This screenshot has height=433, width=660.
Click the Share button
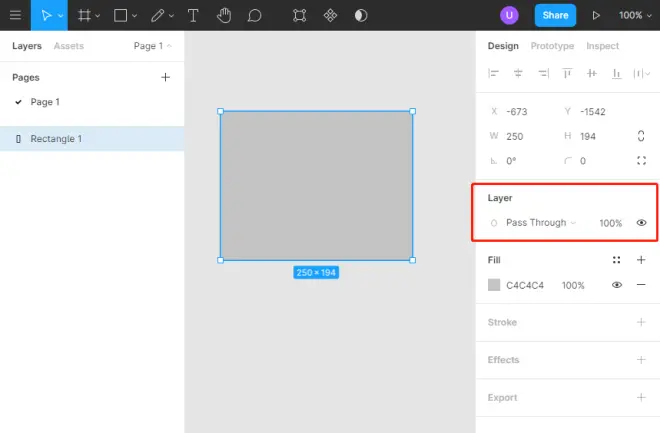coord(555,16)
